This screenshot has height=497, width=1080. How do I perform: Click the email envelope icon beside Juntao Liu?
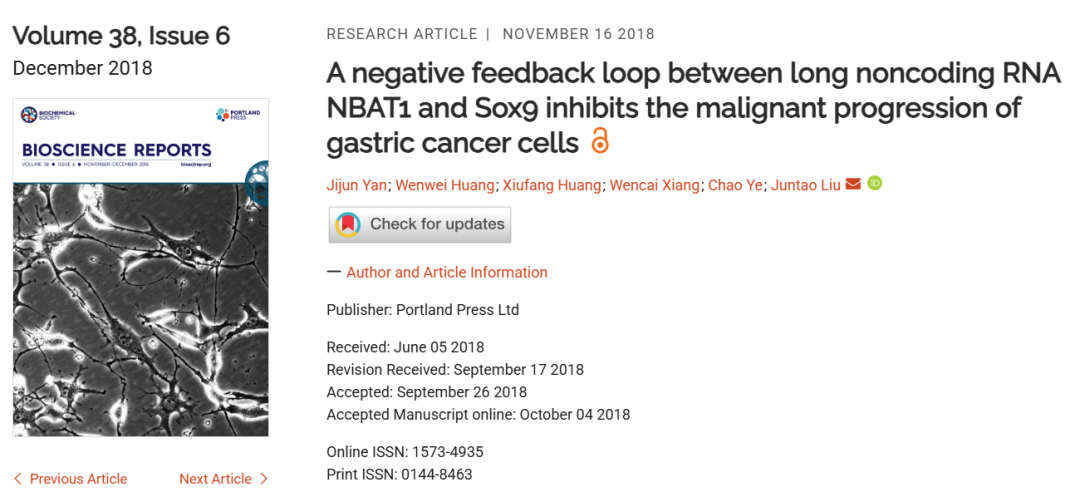(853, 184)
